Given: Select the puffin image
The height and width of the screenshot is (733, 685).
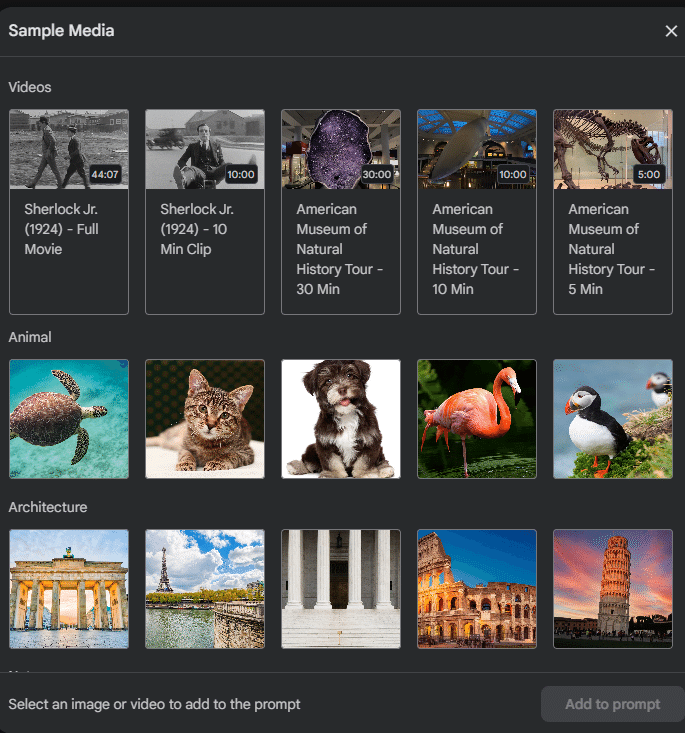Looking at the screenshot, I should coord(613,419).
